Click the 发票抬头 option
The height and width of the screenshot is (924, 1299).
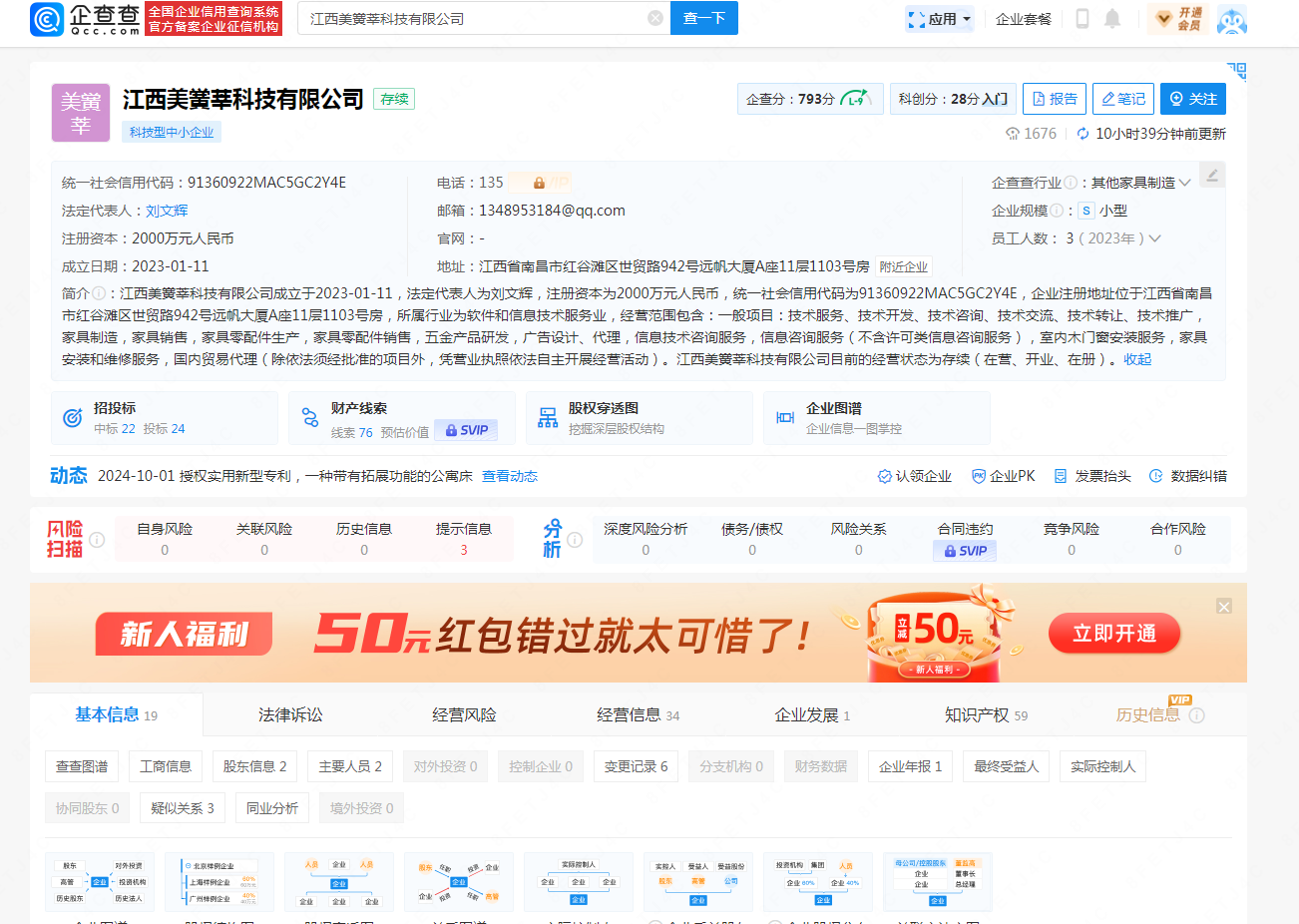pos(1091,477)
